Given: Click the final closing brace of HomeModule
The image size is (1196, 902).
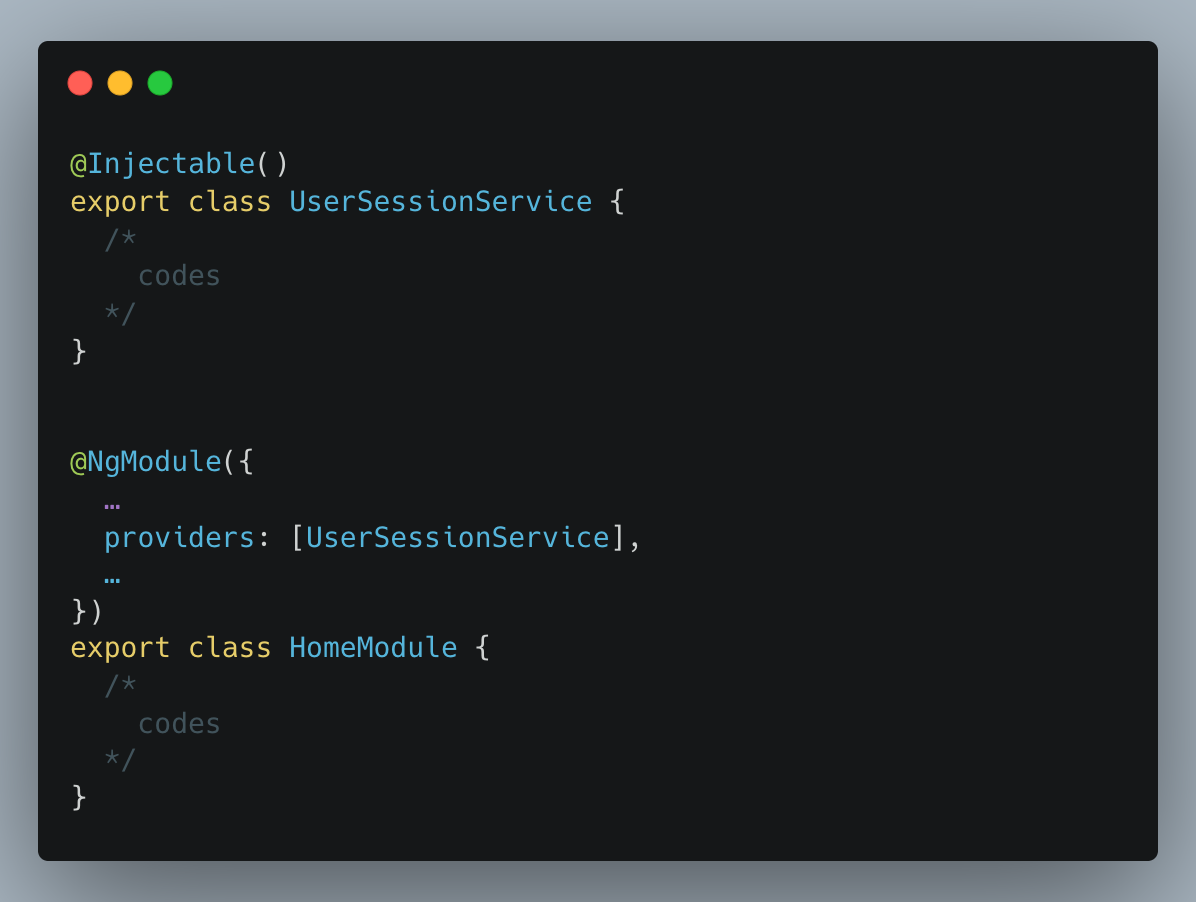Looking at the screenshot, I should (79, 797).
